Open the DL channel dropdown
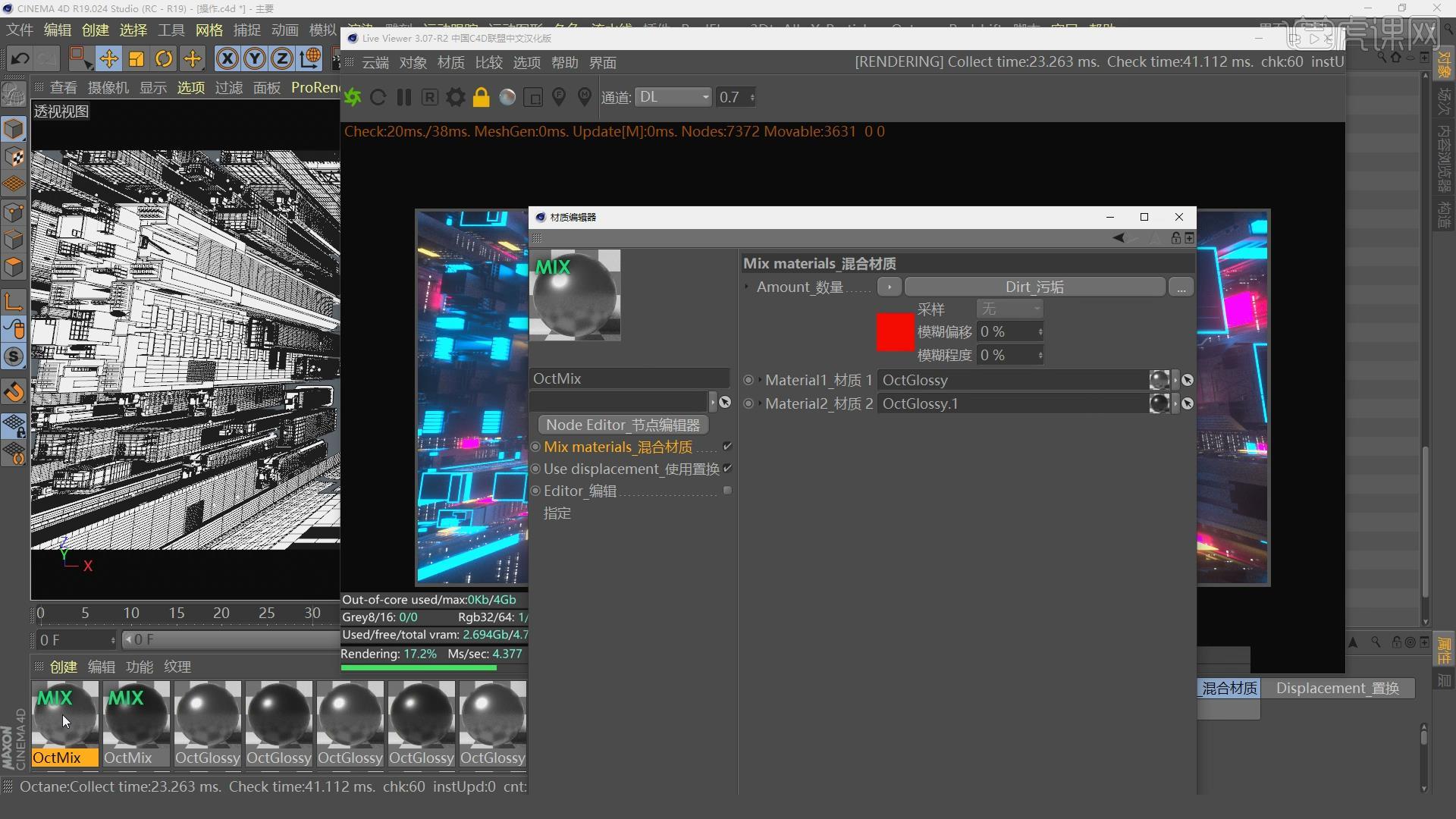The height and width of the screenshot is (819, 1456). pyautogui.click(x=673, y=97)
